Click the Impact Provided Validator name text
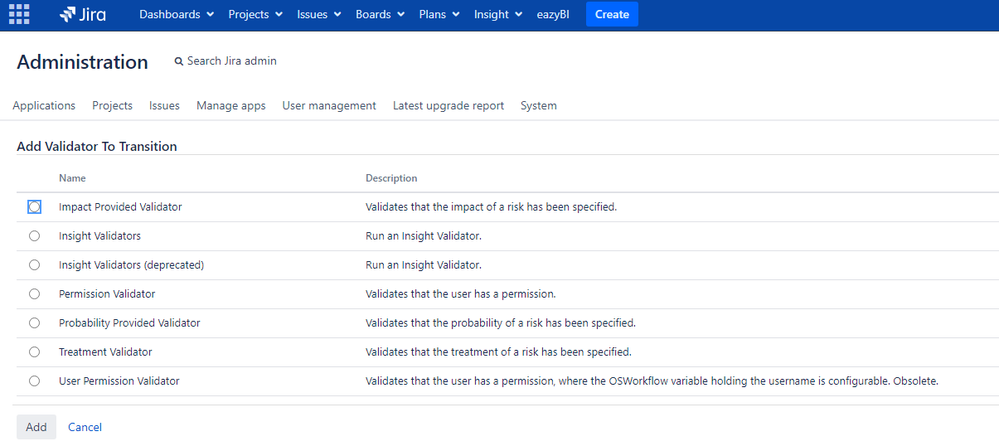Image resolution: width=999 pixels, height=446 pixels. 120,207
